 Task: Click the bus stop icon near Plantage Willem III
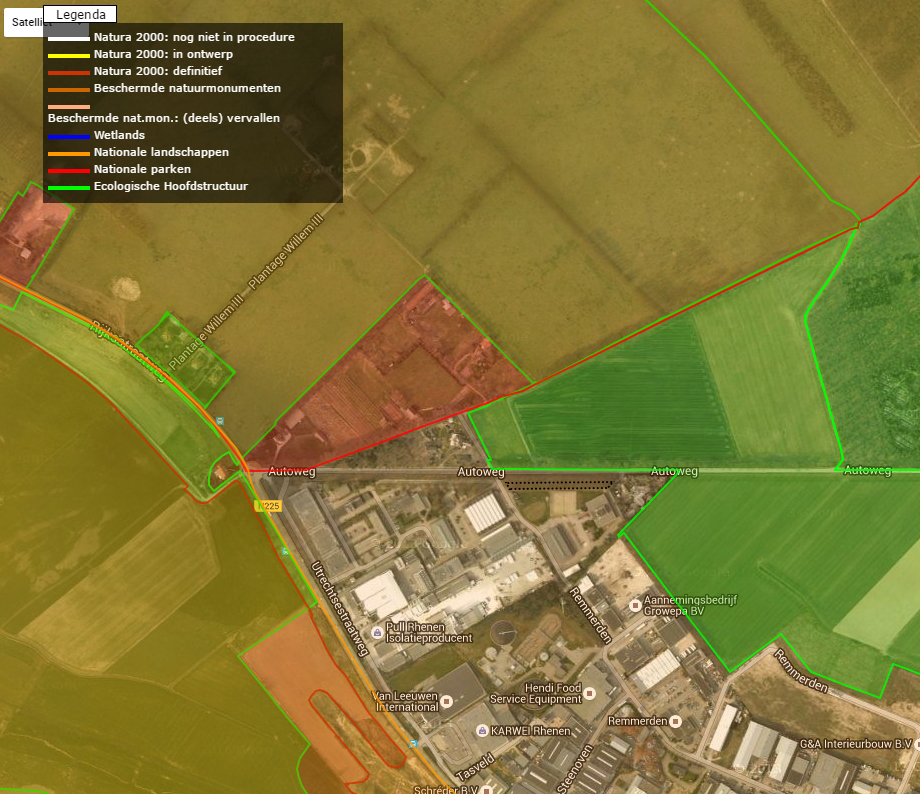coord(220,421)
